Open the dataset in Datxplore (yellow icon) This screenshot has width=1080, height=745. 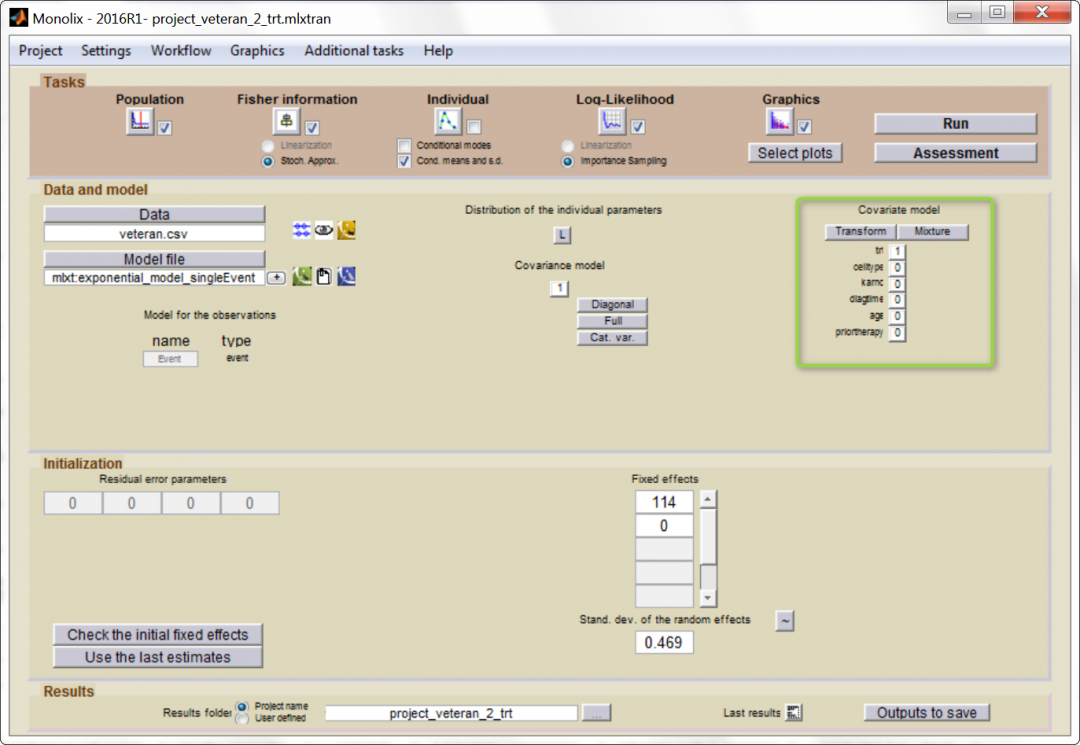click(x=346, y=230)
